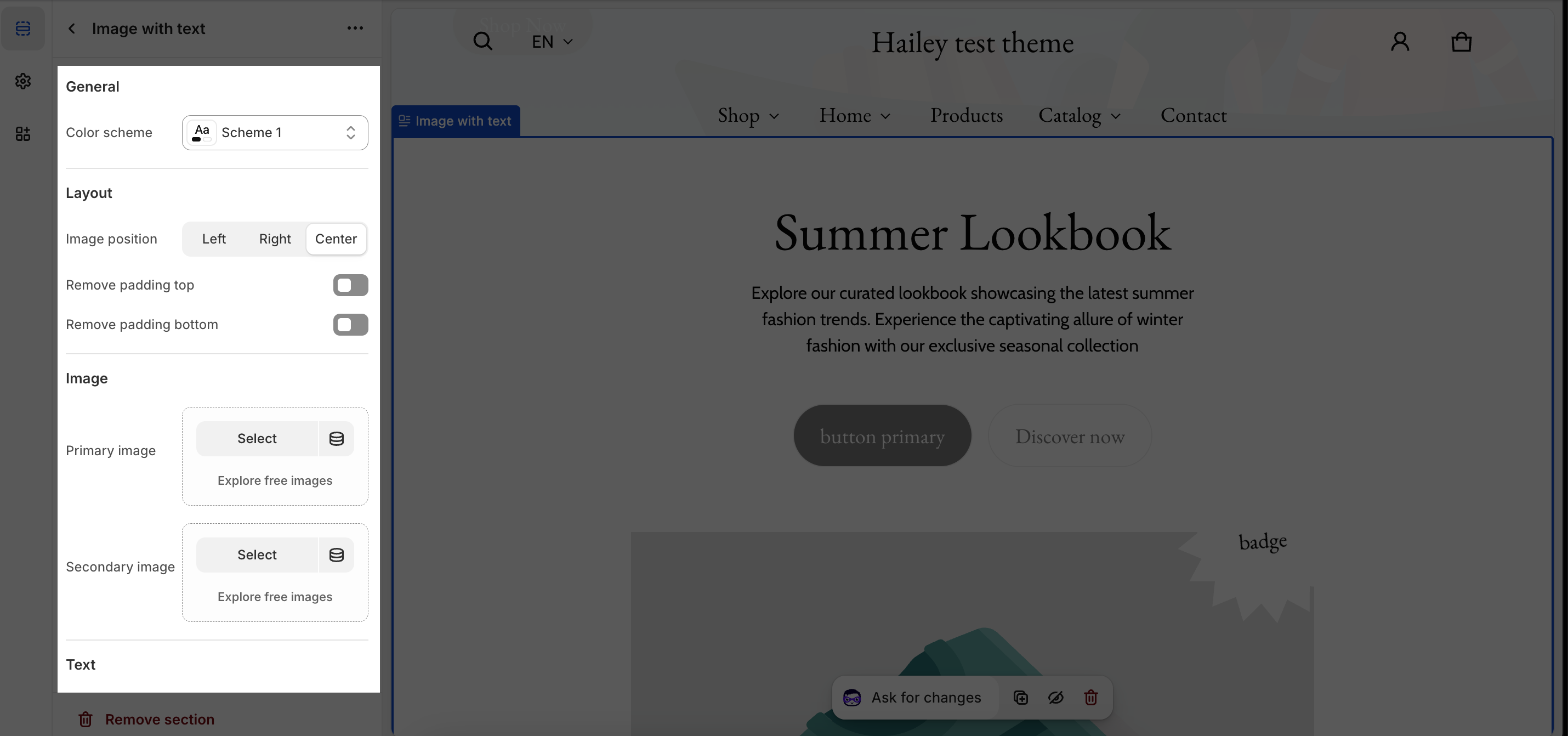Open the three-dots section options menu

pyautogui.click(x=355, y=28)
